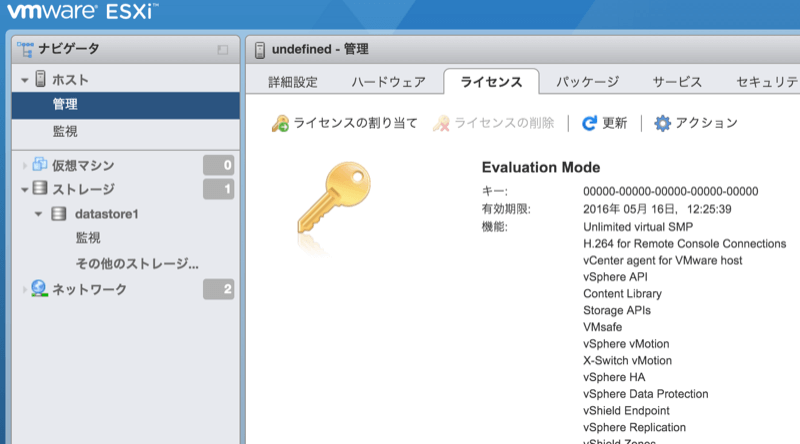Switch to the サービス tab

pyautogui.click(x=677, y=82)
